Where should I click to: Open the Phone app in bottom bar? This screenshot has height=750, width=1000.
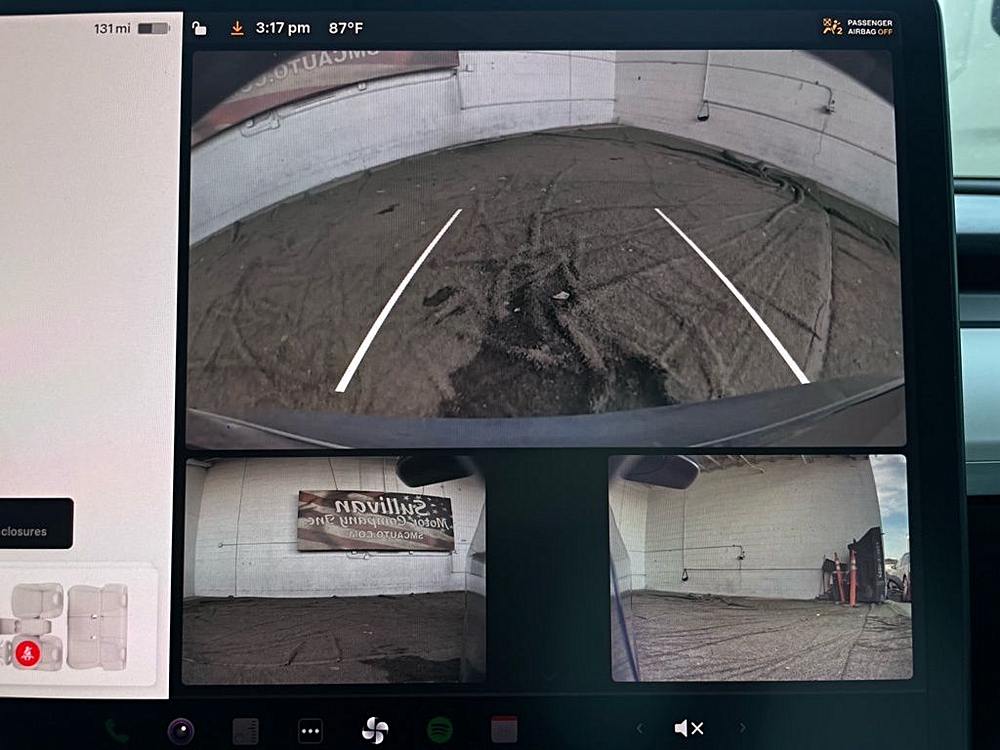117,730
